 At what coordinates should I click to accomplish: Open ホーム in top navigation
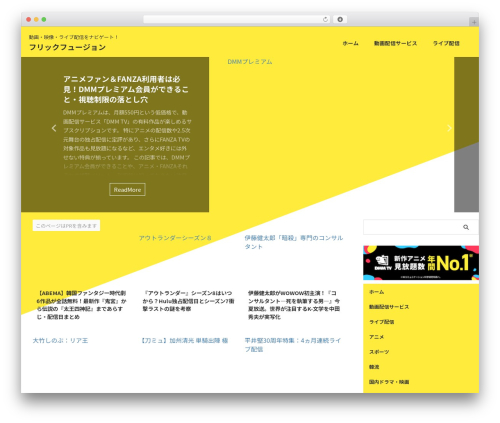coord(350,43)
